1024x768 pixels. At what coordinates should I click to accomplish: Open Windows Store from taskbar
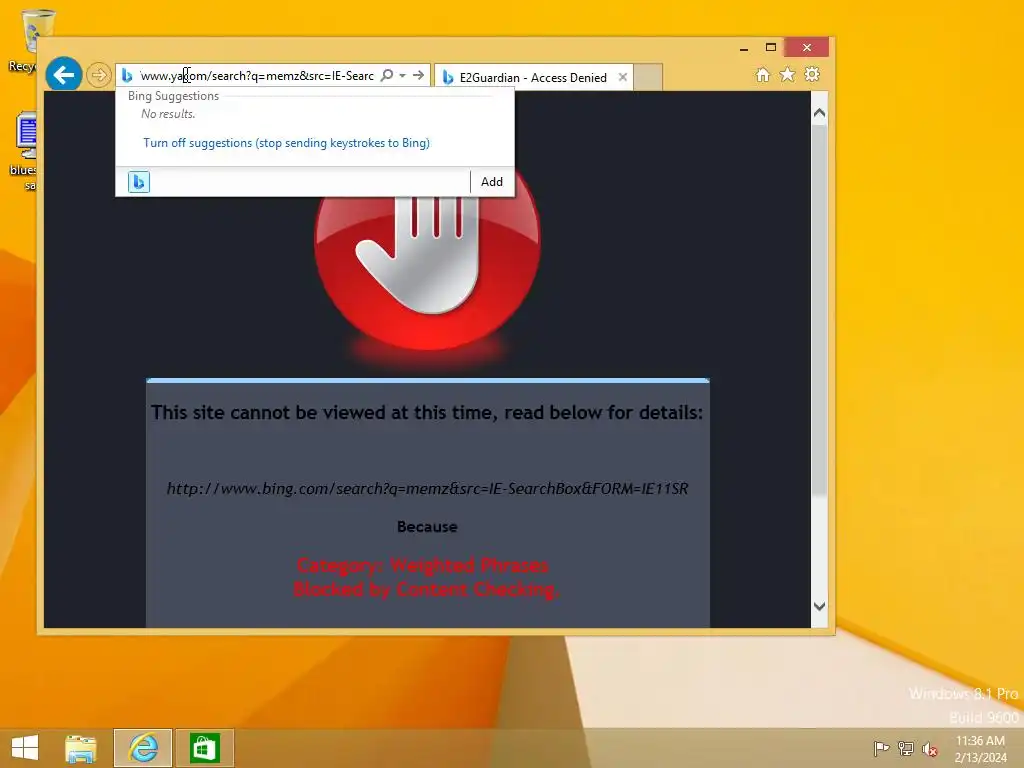click(x=204, y=748)
